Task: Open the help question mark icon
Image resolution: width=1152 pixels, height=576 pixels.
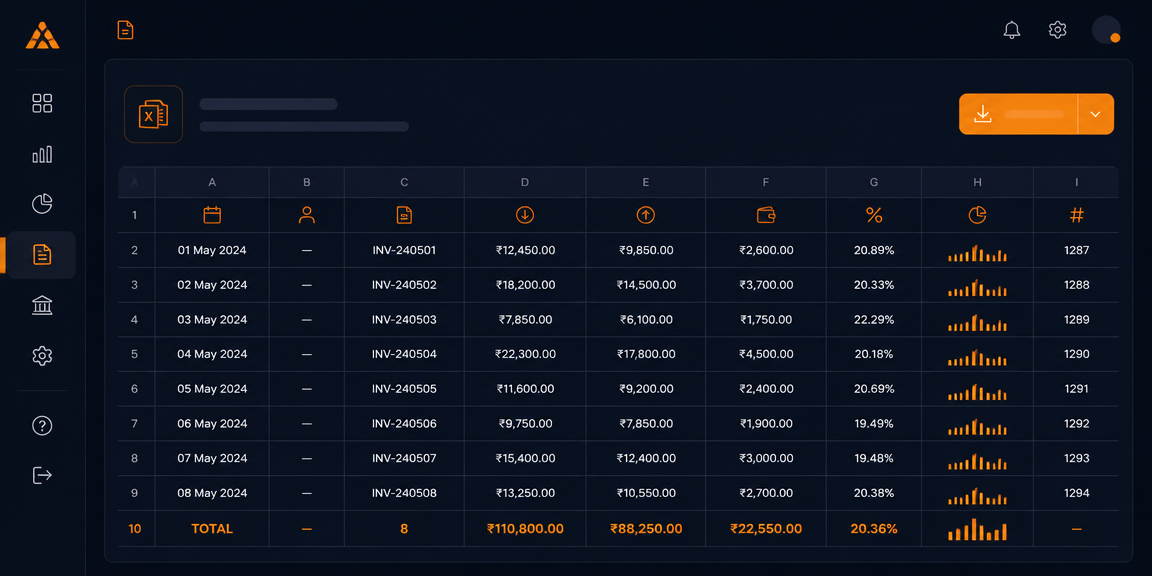Action: [x=43, y=425]
